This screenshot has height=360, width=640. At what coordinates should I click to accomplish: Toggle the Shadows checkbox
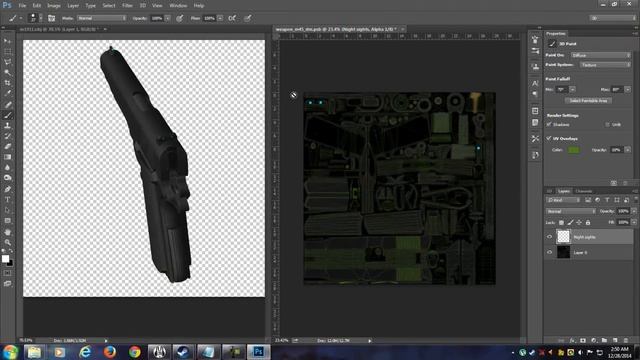[x=549, y=124]
